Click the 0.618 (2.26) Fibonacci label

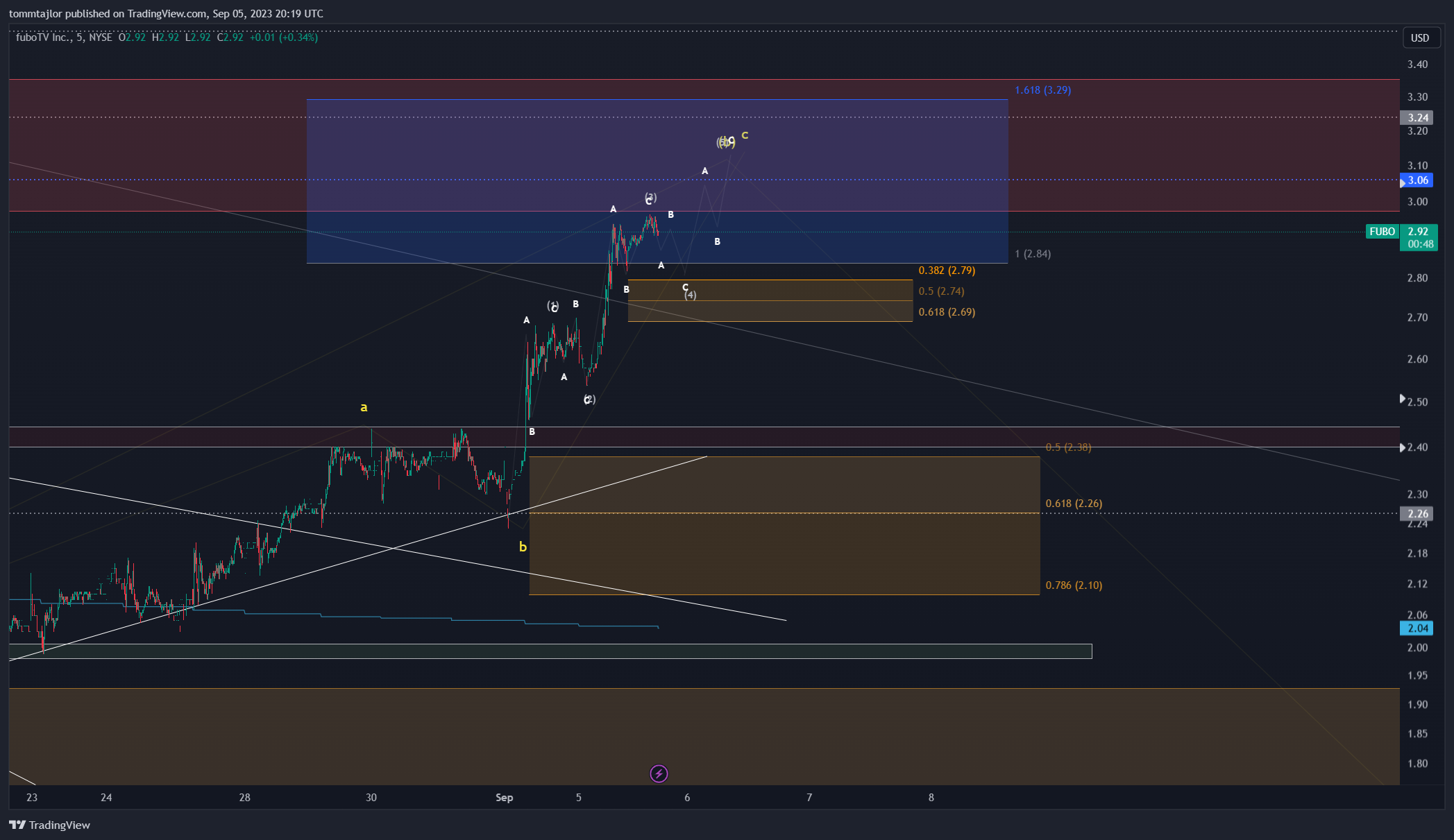(1074, 504)
